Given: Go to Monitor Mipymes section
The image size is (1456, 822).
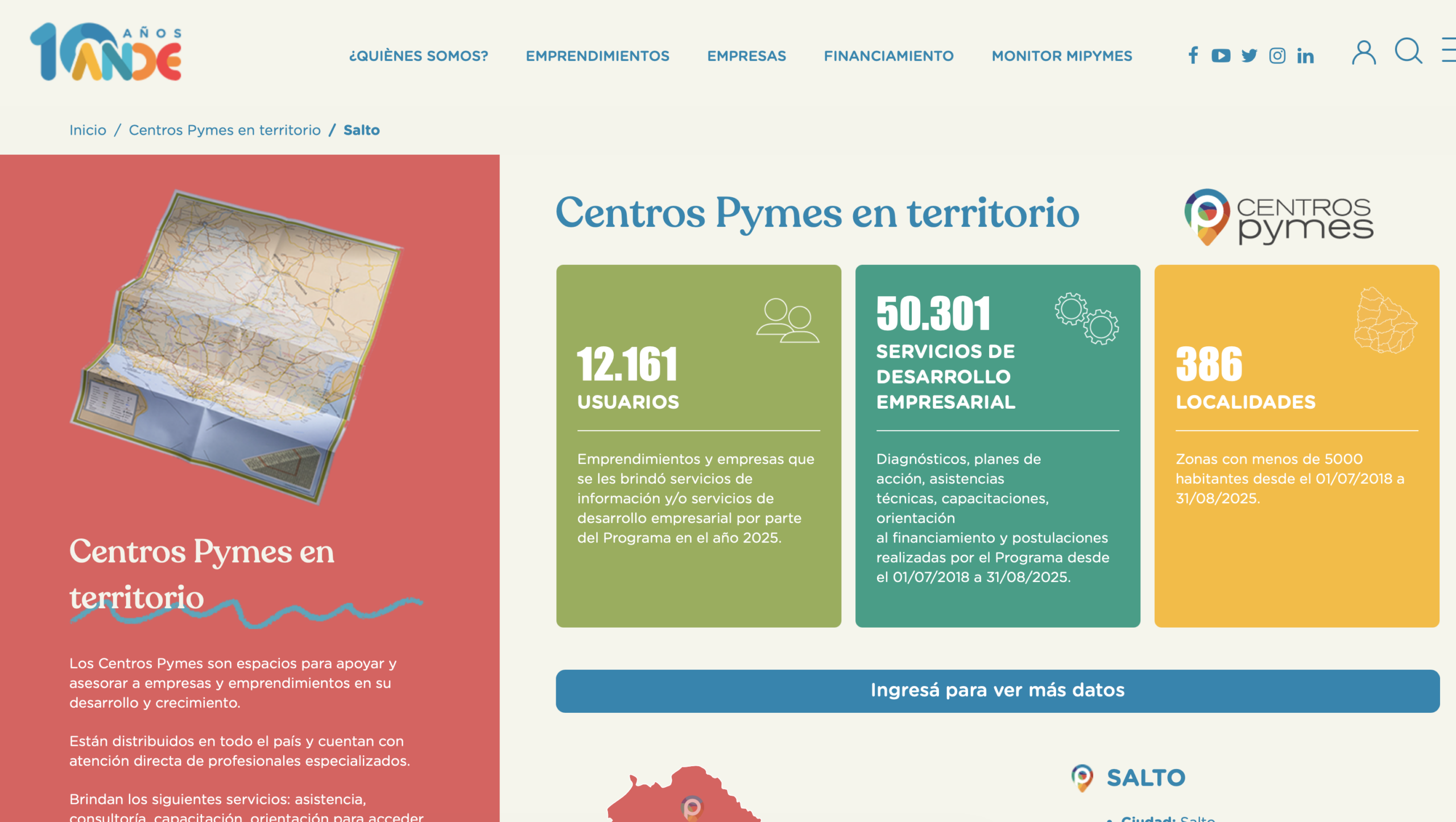Looking at the screenshot, I should (x=1061, y=56).
